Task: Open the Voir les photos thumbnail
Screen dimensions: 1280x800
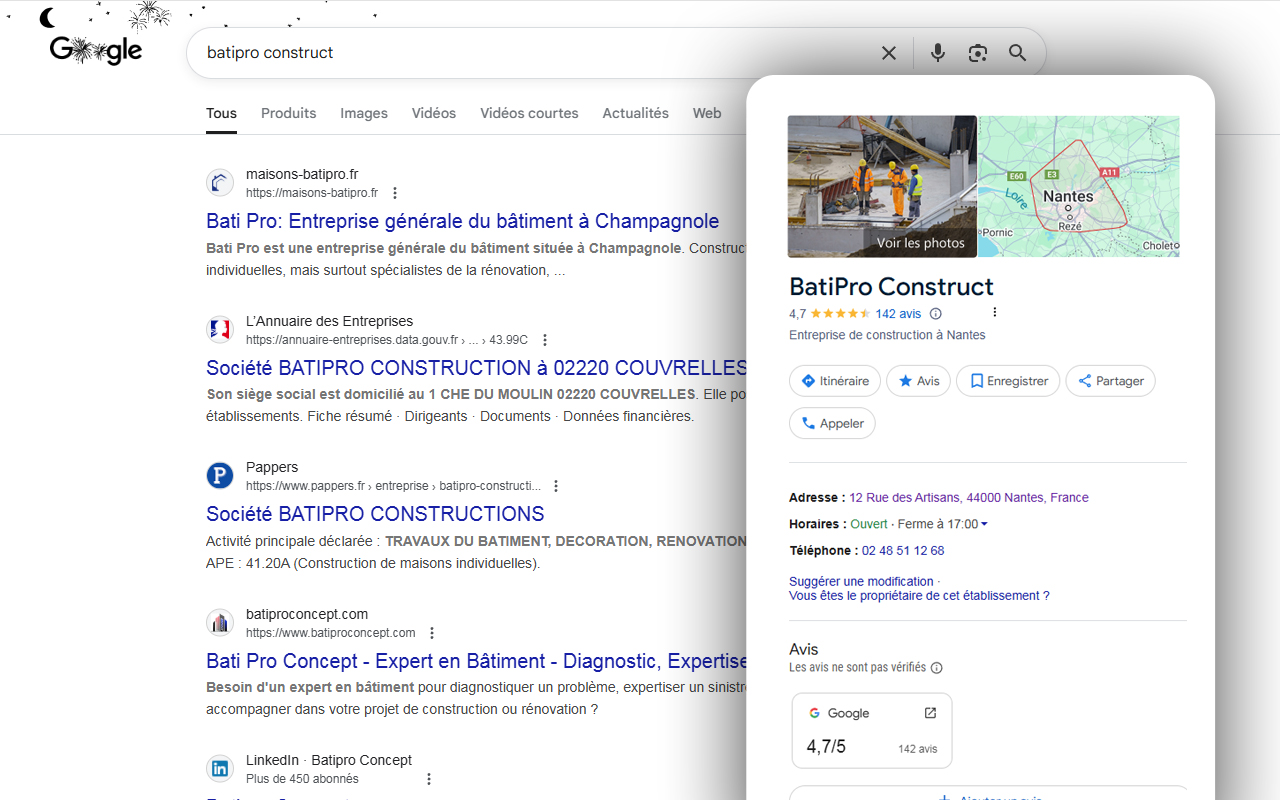Action: tap(882, 186)
